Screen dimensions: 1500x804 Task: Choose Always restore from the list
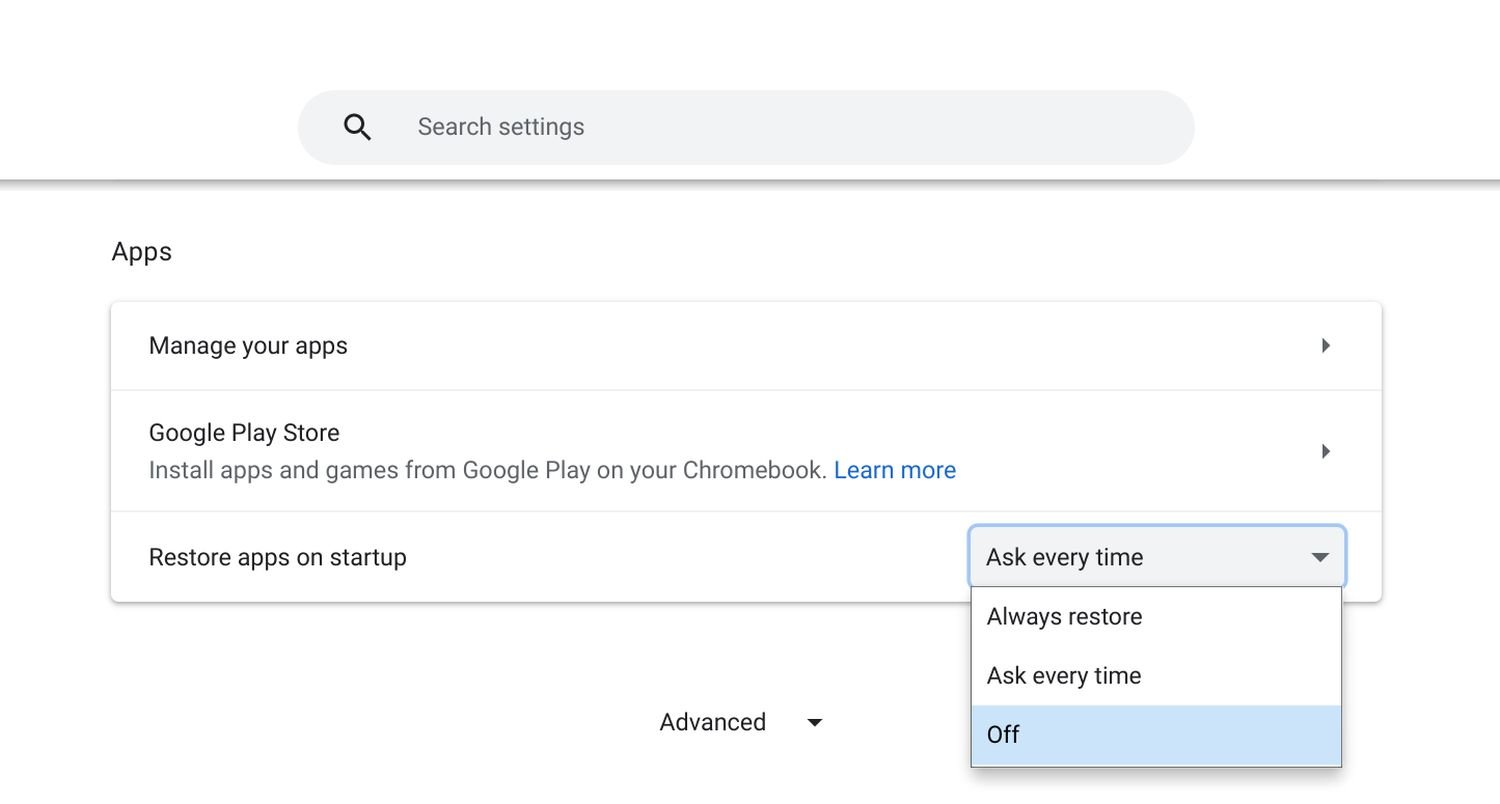point(1064,617)
